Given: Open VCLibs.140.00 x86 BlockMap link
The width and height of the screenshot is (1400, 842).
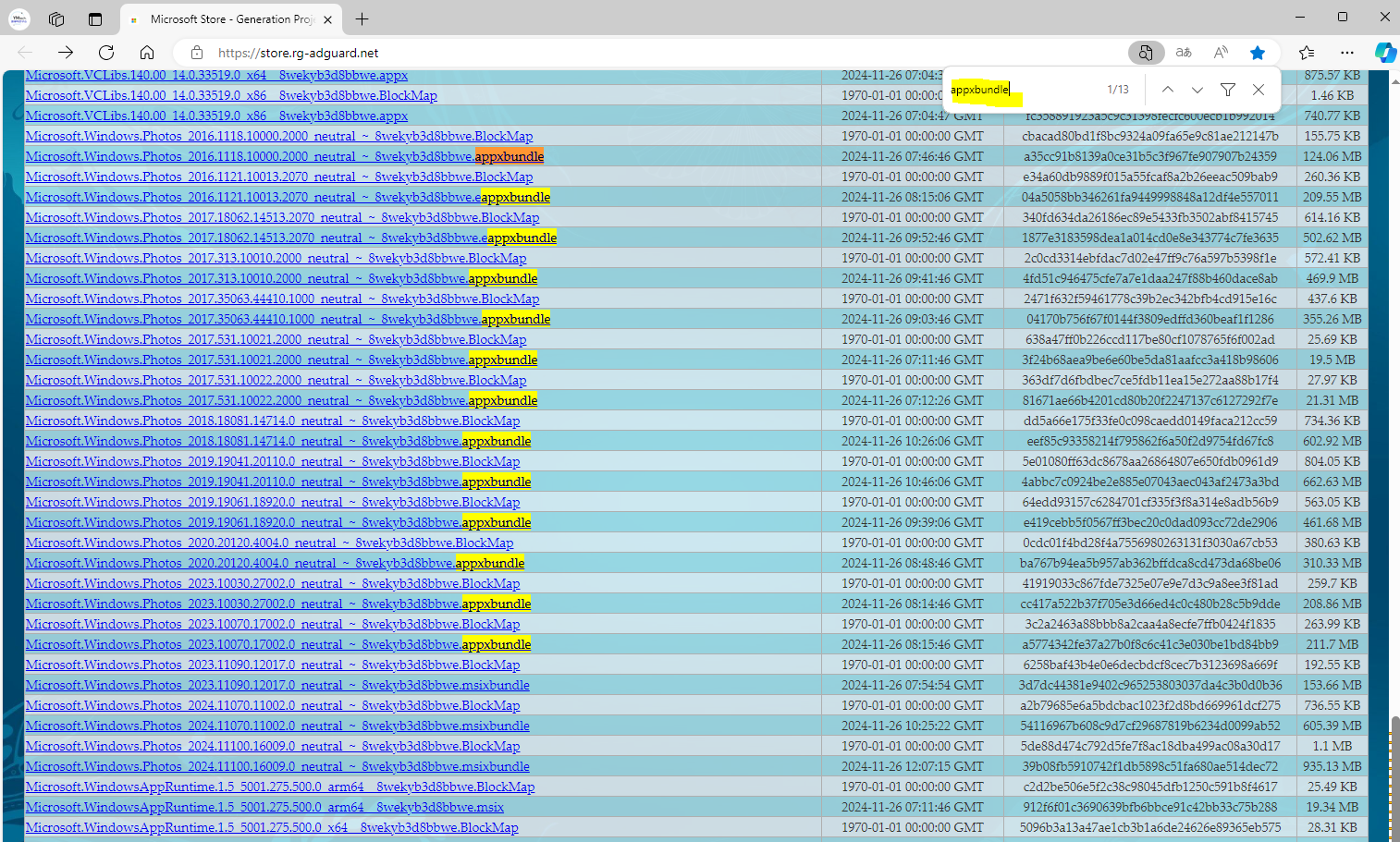Looking at the screenshot, I should 231,95.
